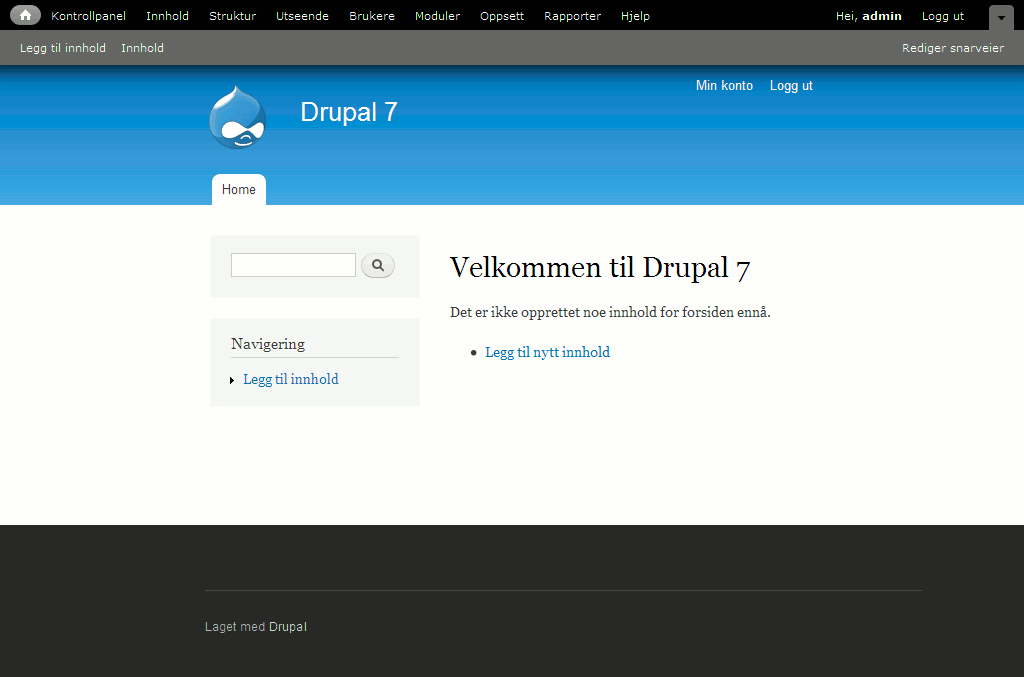This screenshot has width=1024, height=677.
Task: Click the home icon in the admin toolbar
Action: (24, 15)
